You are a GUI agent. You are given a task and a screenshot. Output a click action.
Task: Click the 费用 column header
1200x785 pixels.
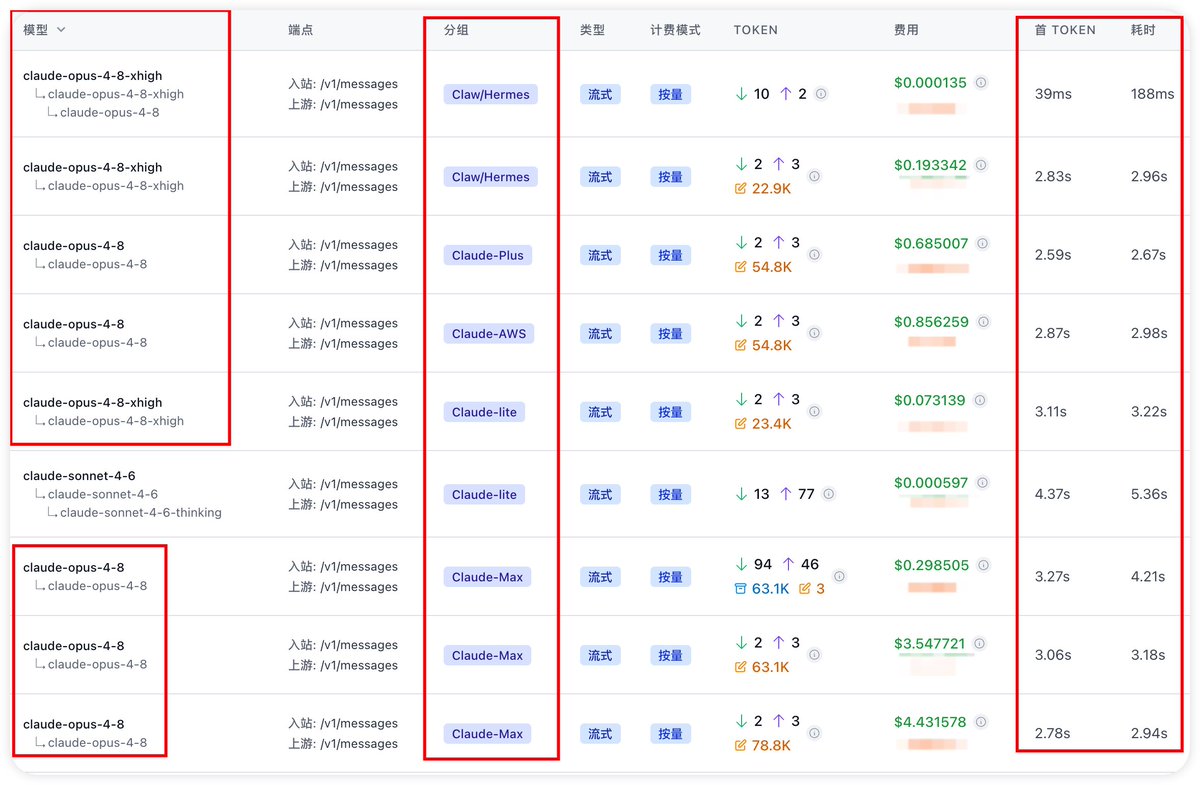click(906, 30)
